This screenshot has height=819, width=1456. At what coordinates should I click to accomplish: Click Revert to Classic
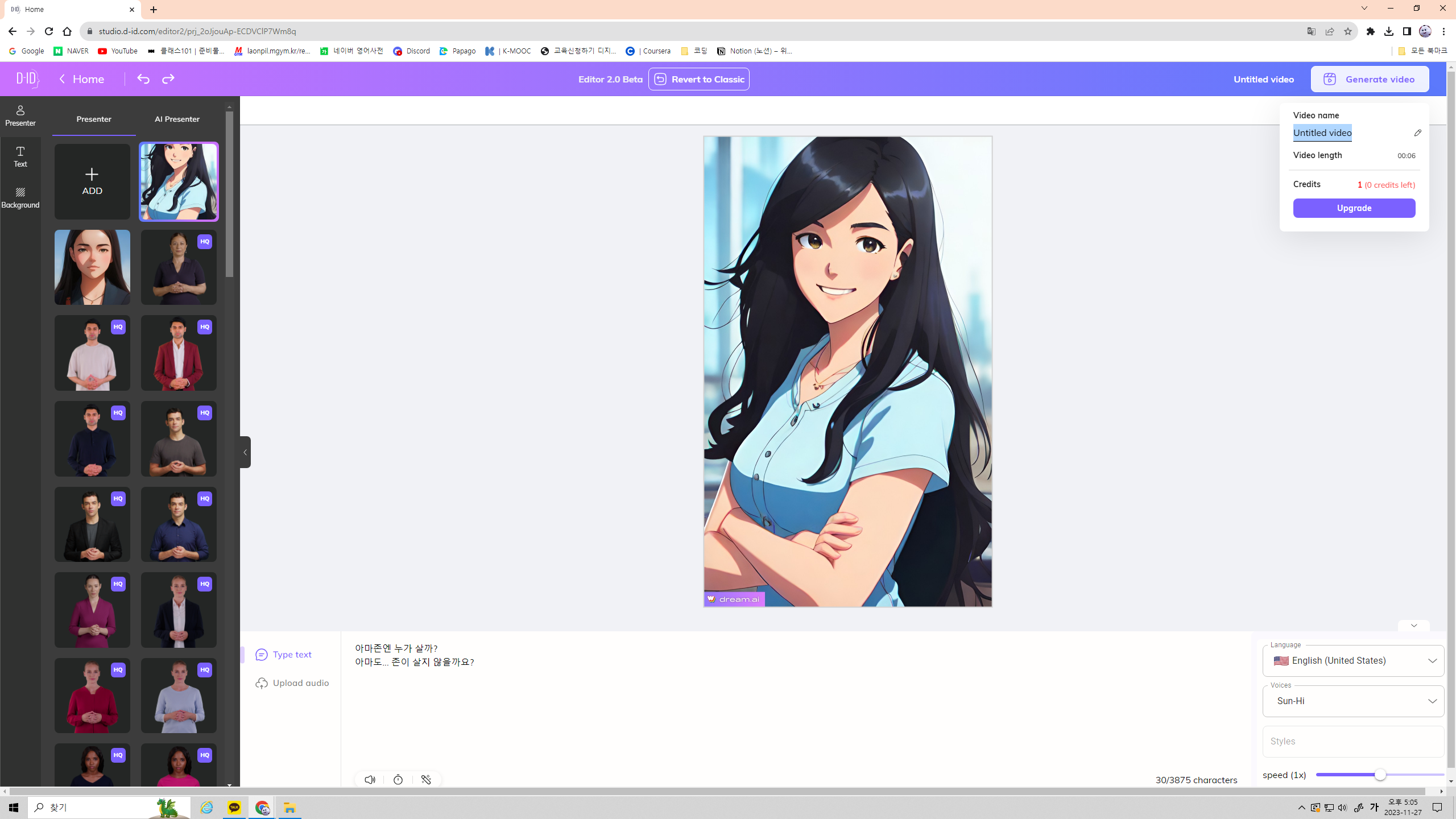coord(699,79)
